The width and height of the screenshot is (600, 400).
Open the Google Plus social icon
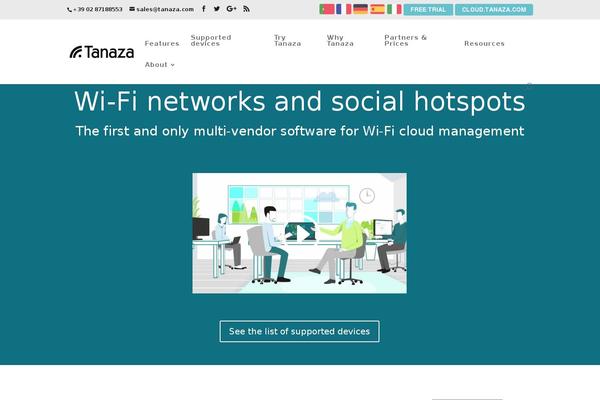(231, 9)
